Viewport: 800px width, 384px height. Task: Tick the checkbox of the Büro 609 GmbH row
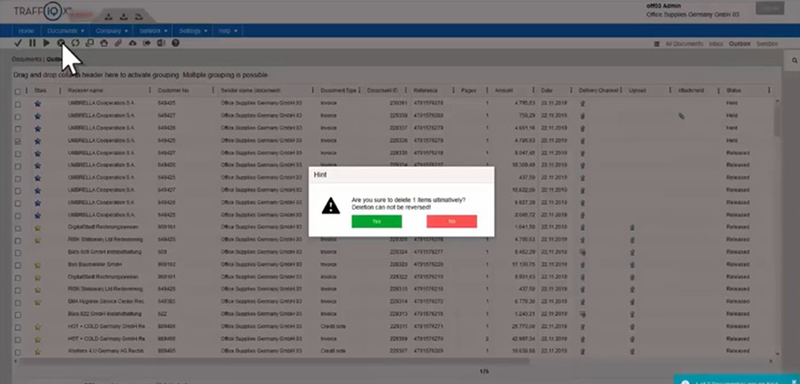click(18, 253)
